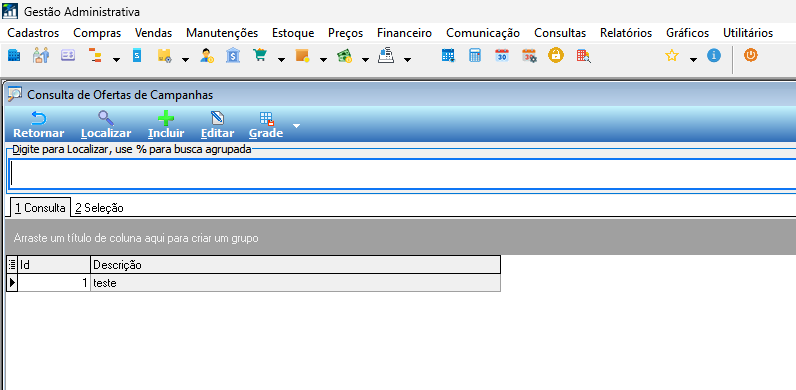The image size is (796, 390).
Task: Click the yellow package with gear icon
Action: click(164, 55)
